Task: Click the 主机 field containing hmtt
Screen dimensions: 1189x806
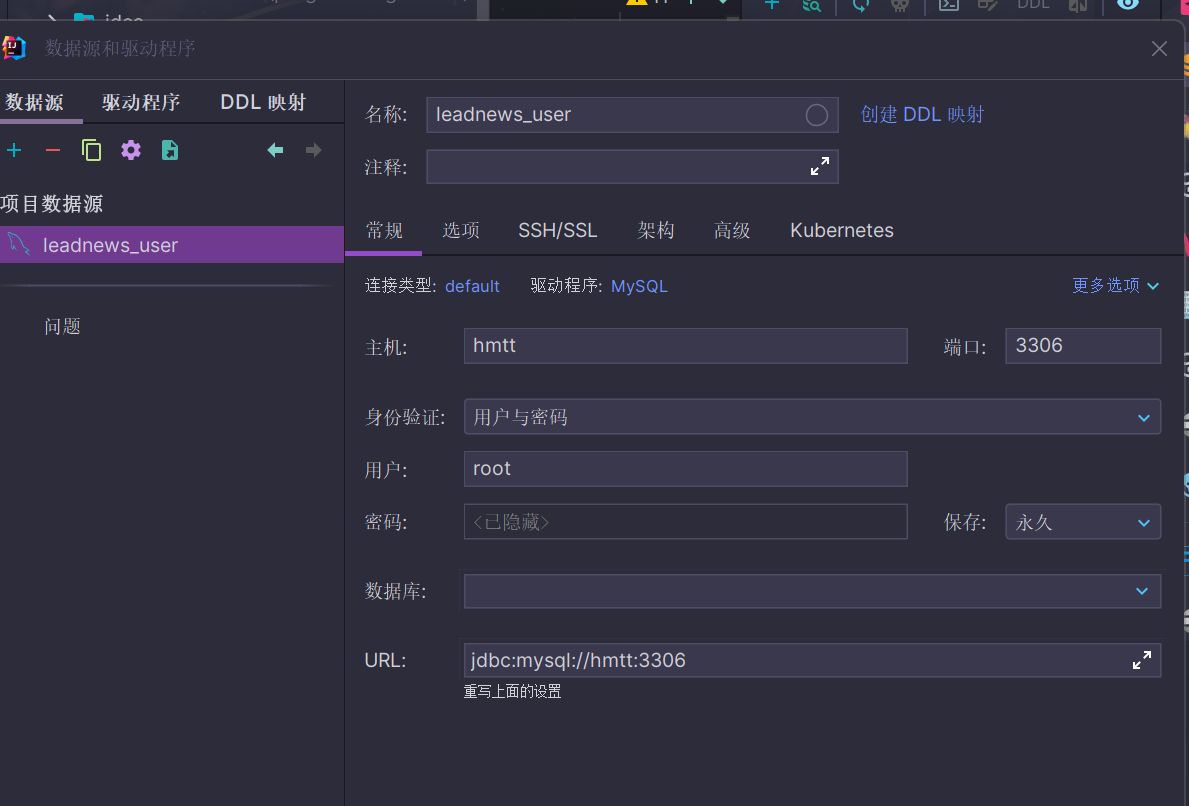Action: point(685,346)
